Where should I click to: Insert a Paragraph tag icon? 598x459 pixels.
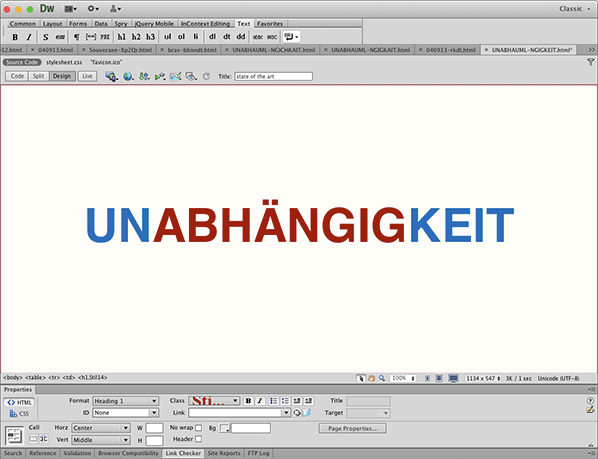77,37
